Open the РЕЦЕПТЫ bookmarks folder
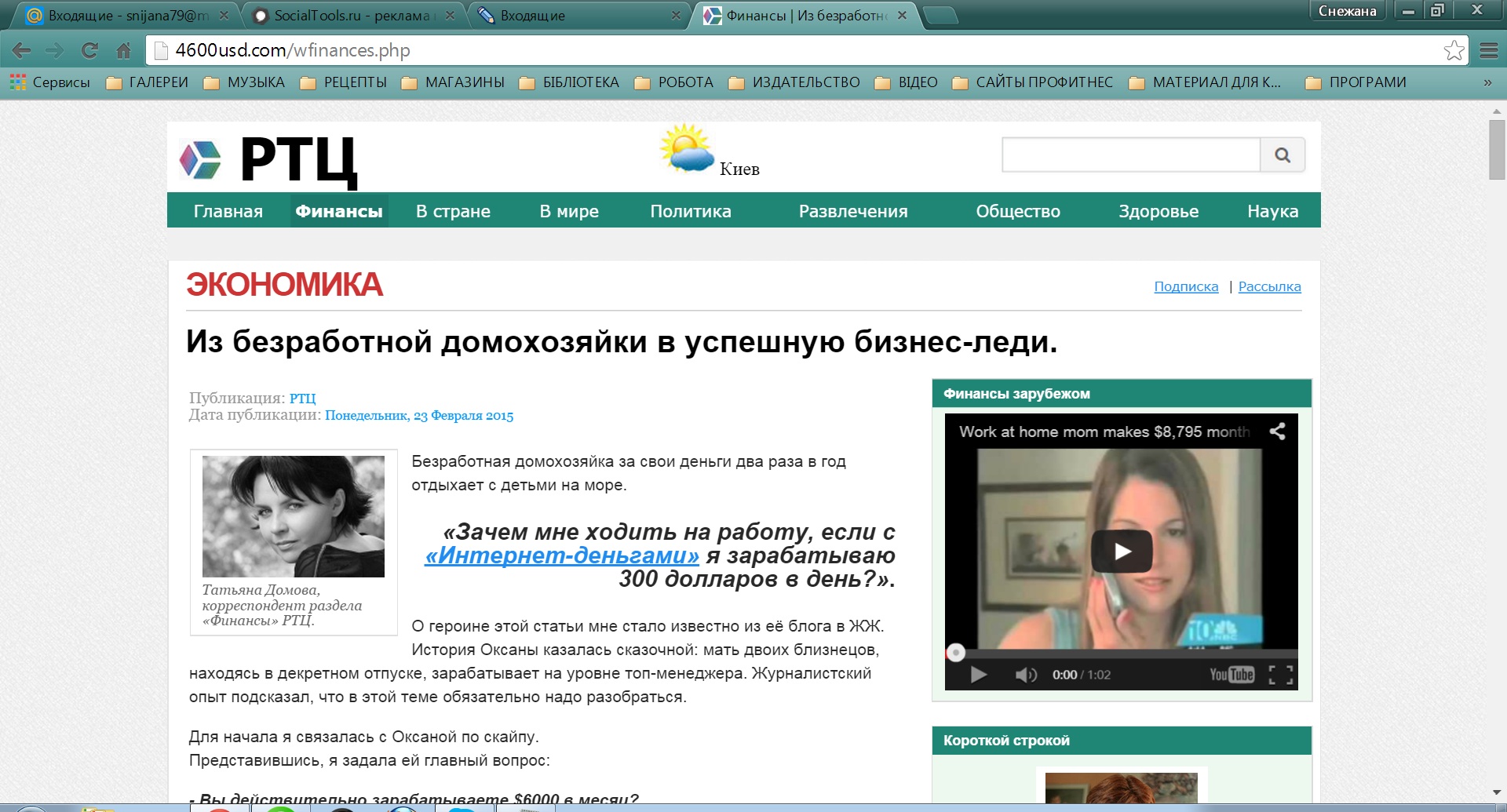 [x=344, y=82]
